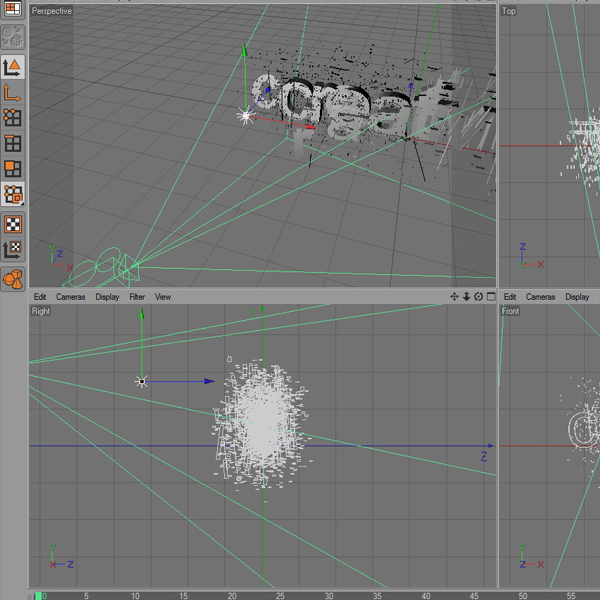Select the light object in Right viewport

142,382
